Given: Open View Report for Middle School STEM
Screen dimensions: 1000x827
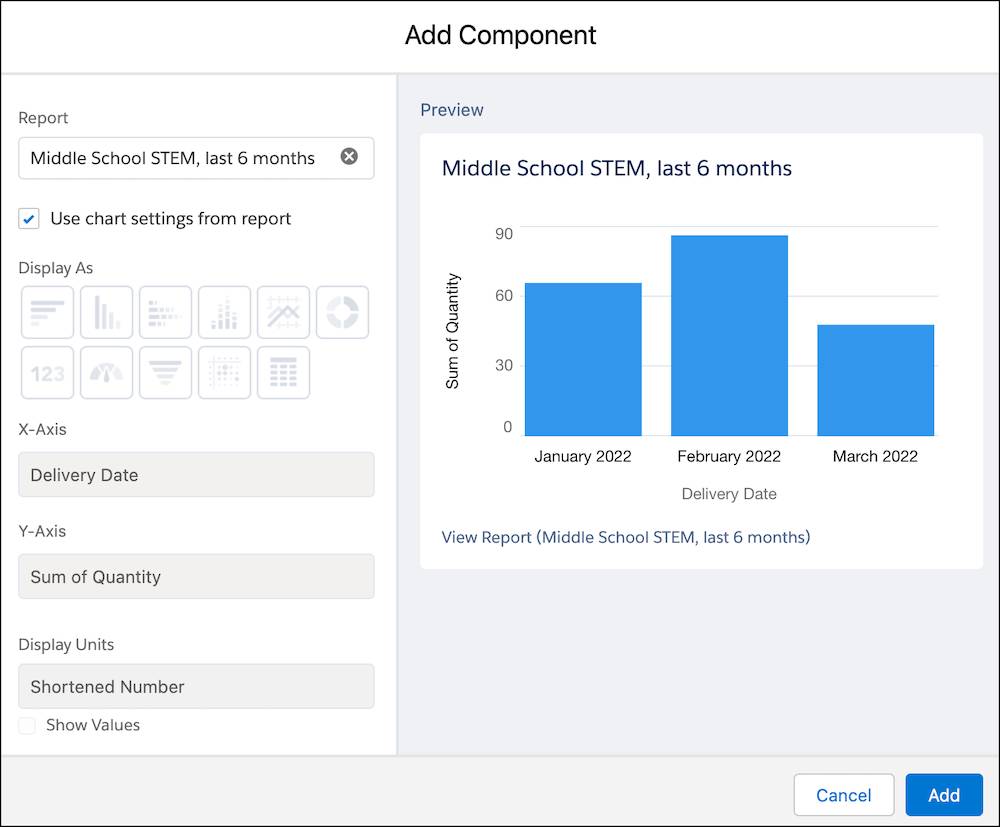Looking at the screenshot, I should [626, 537].
